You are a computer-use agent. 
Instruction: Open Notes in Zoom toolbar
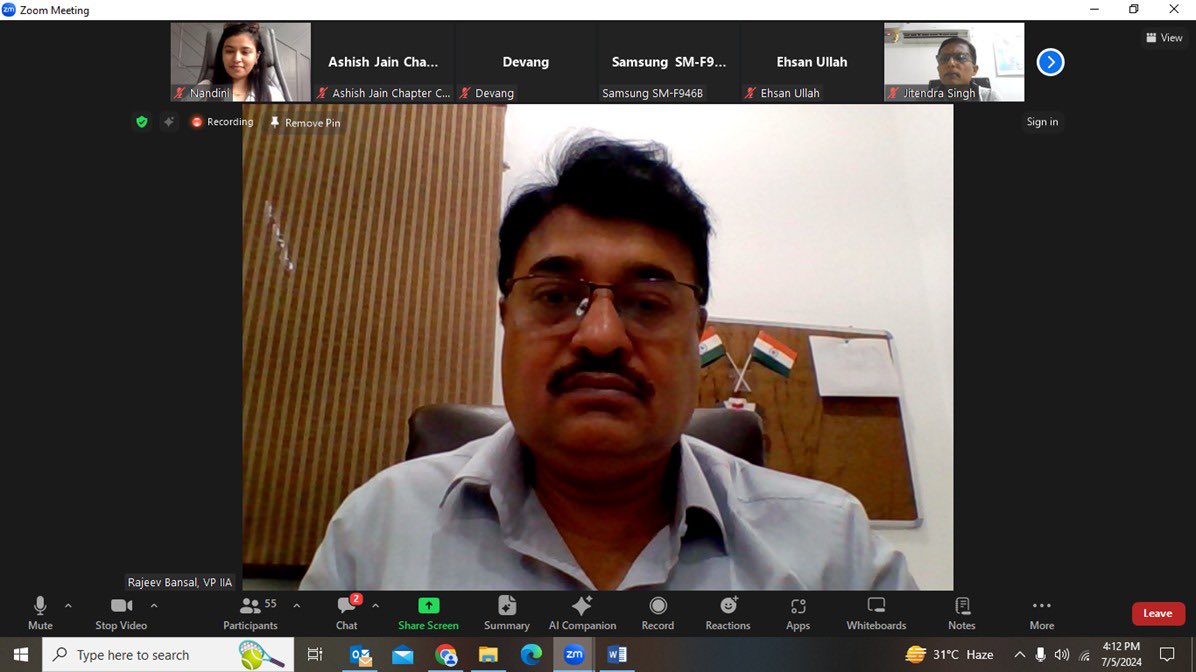coord(962,613)
